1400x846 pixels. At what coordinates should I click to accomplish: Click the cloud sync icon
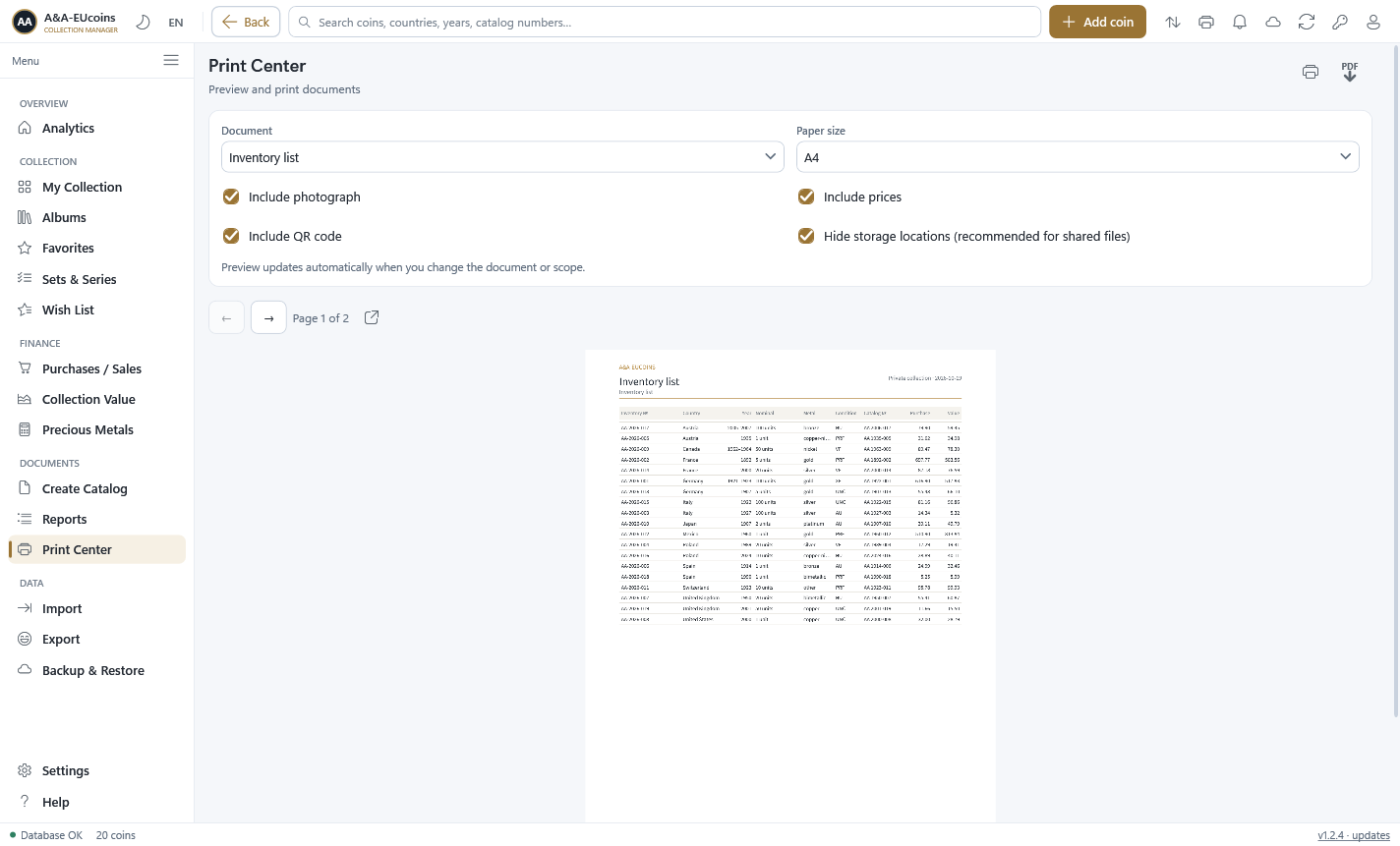pos(1273,22)
